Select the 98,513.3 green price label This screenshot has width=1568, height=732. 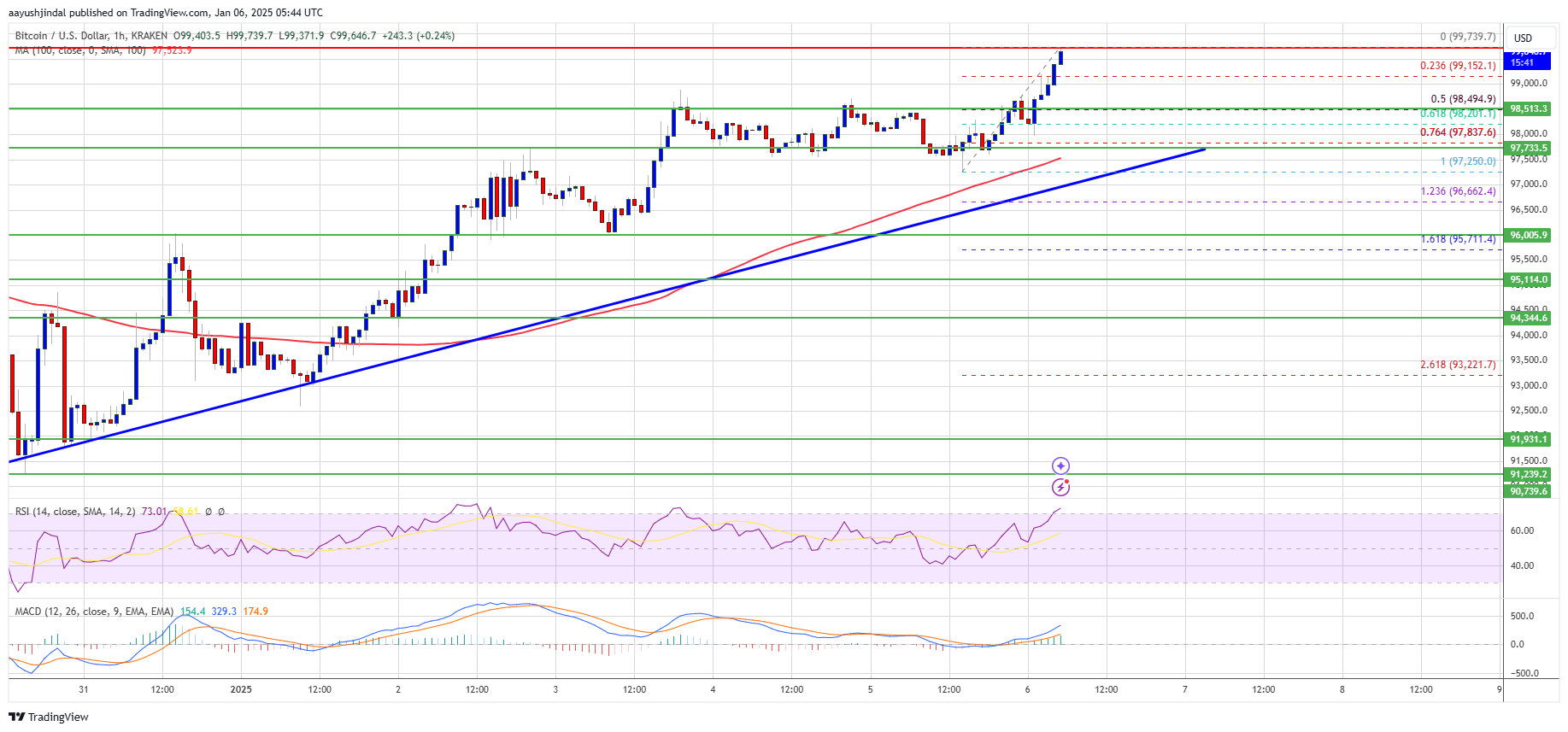(x=1527, y=108)
